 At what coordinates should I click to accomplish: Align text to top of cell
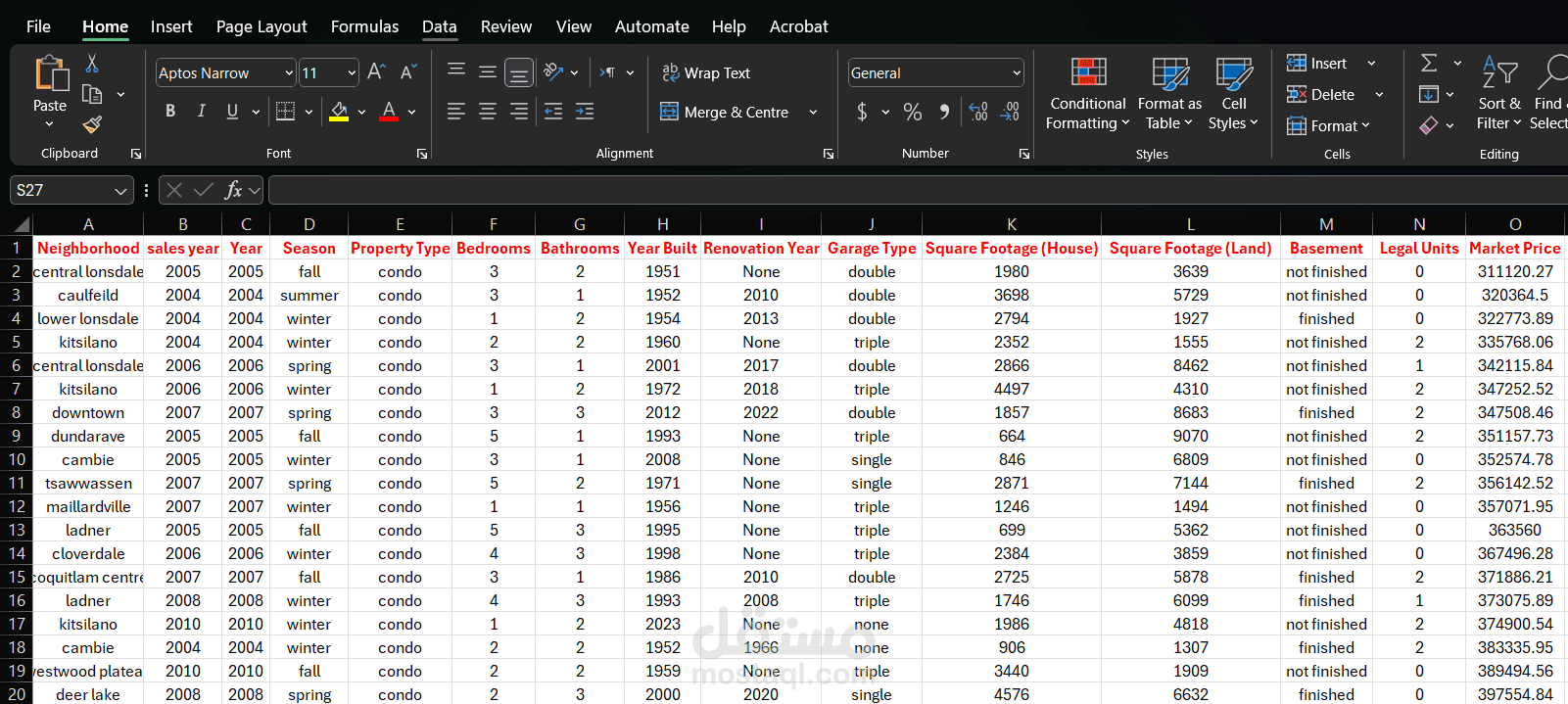tap(456, 71)
